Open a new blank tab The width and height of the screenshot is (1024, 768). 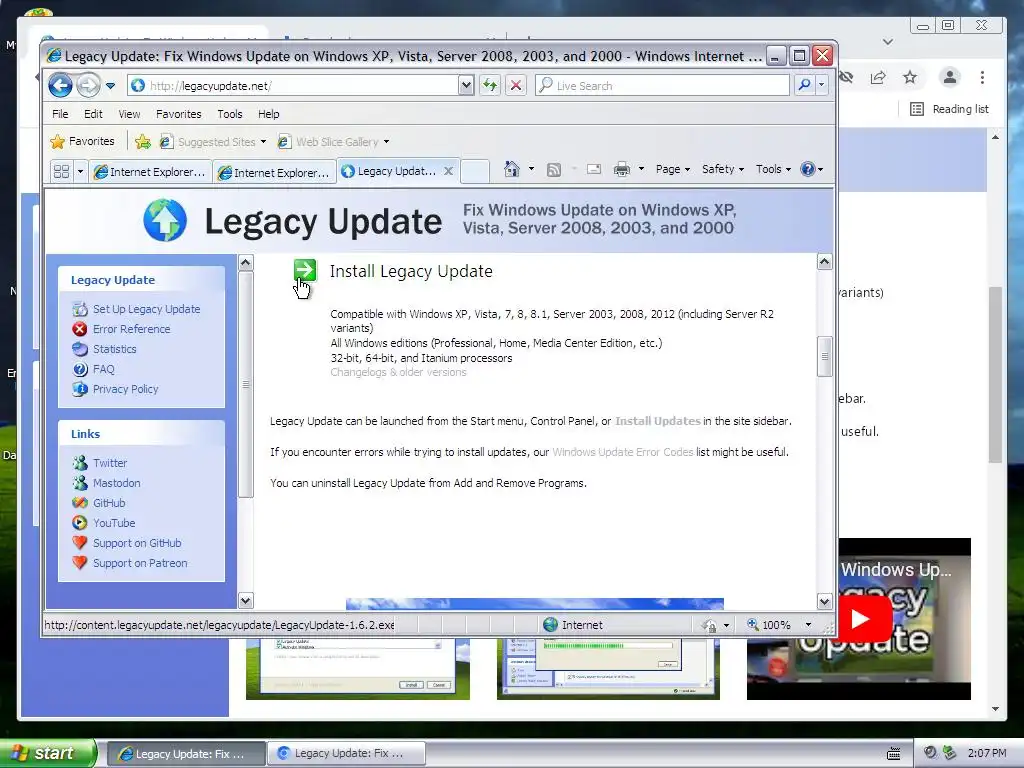[475, 171]
